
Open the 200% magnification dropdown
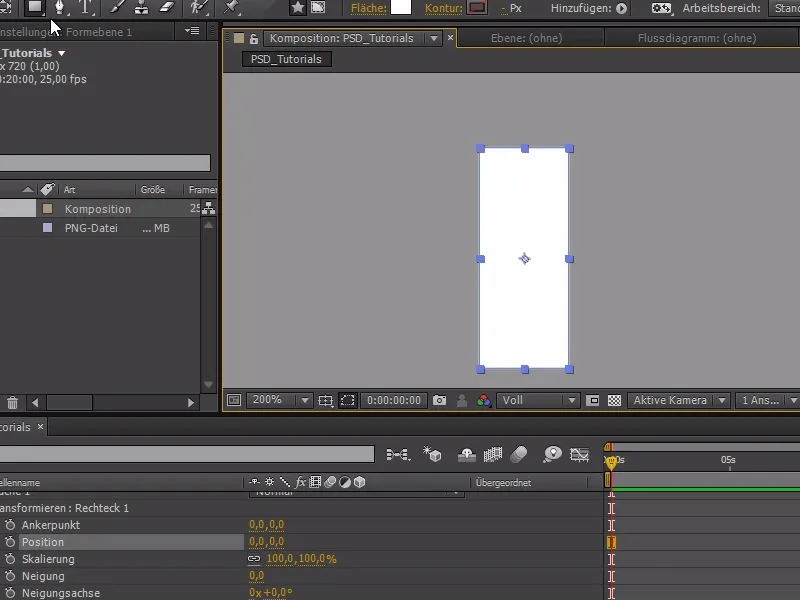[279, 400]
